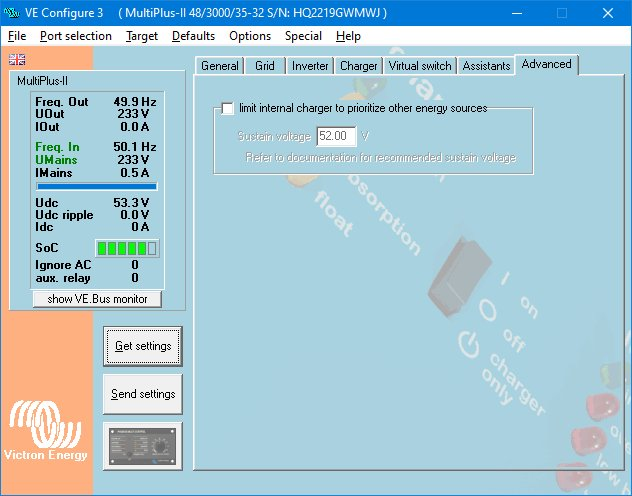Open the File menu
The image size is (632, 496).
17,36
